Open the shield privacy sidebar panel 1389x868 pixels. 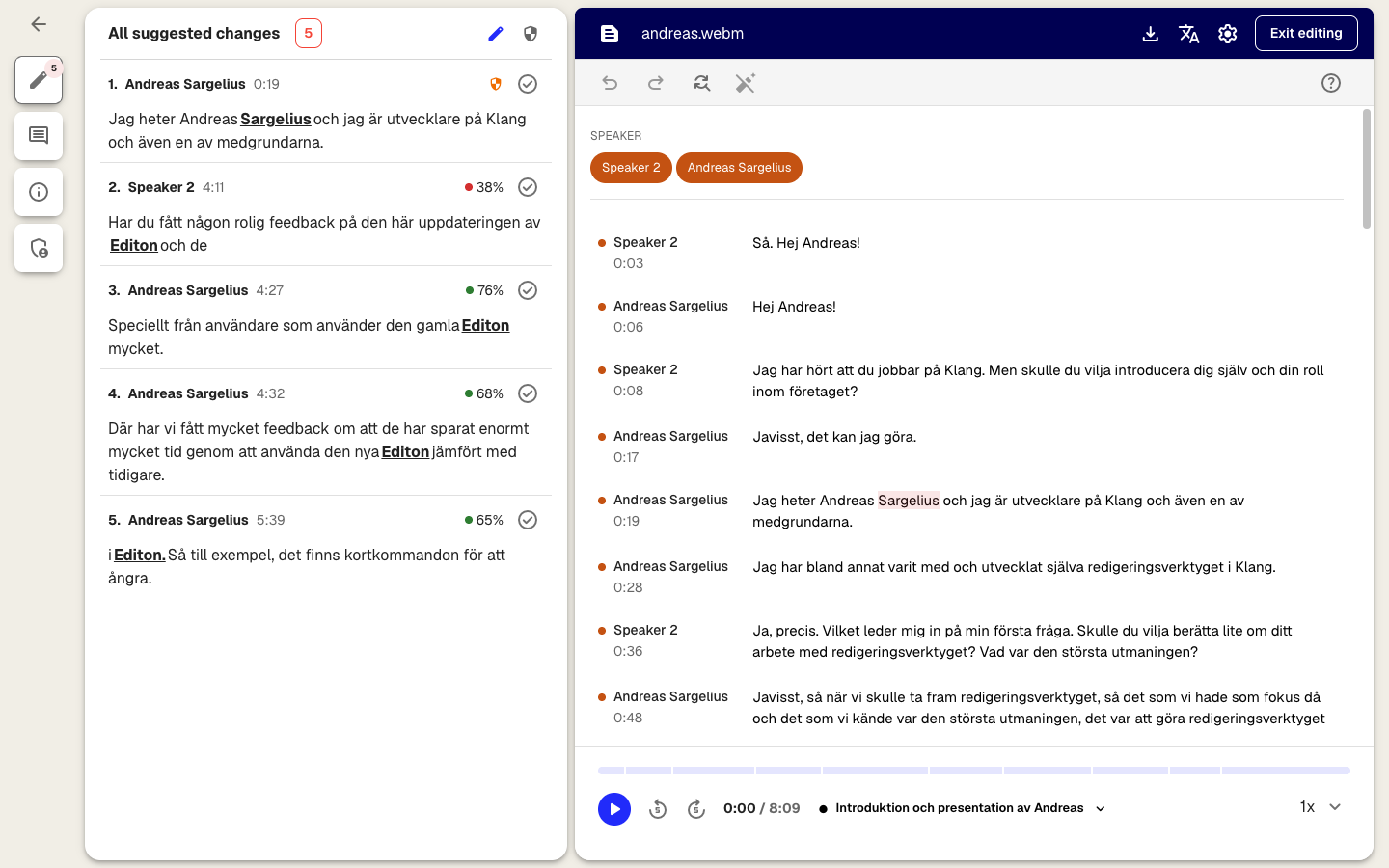tap(39, 248)
